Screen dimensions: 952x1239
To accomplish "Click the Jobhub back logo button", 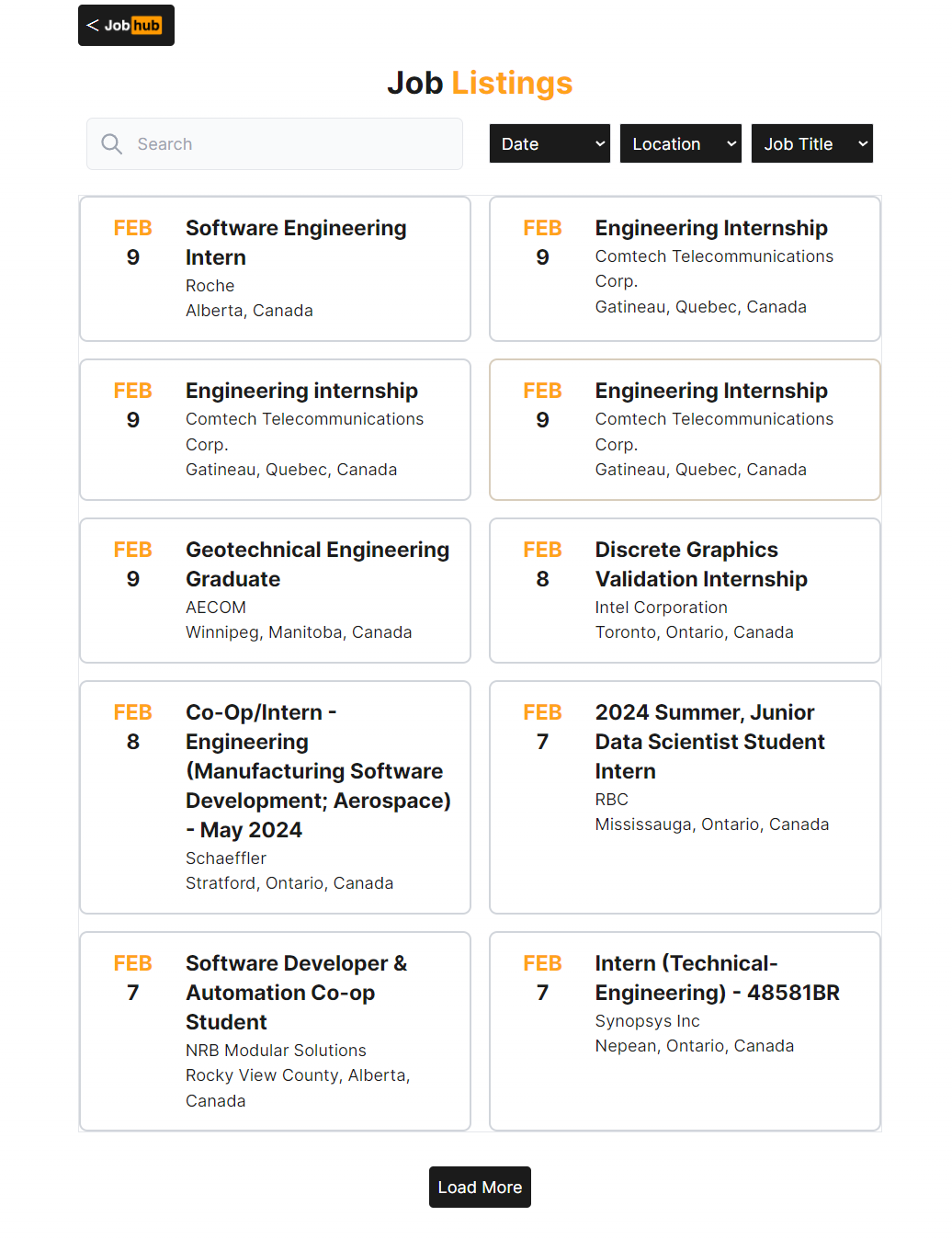I will [x=126, y=26].
